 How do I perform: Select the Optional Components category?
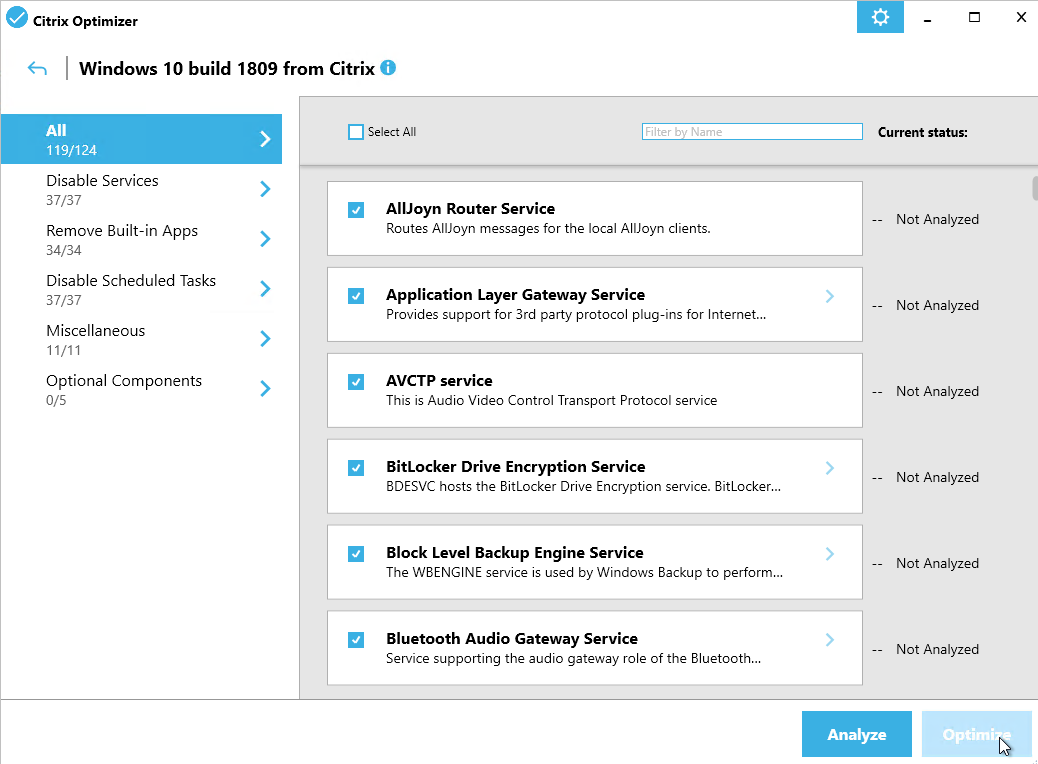click(x=141, y=389)
